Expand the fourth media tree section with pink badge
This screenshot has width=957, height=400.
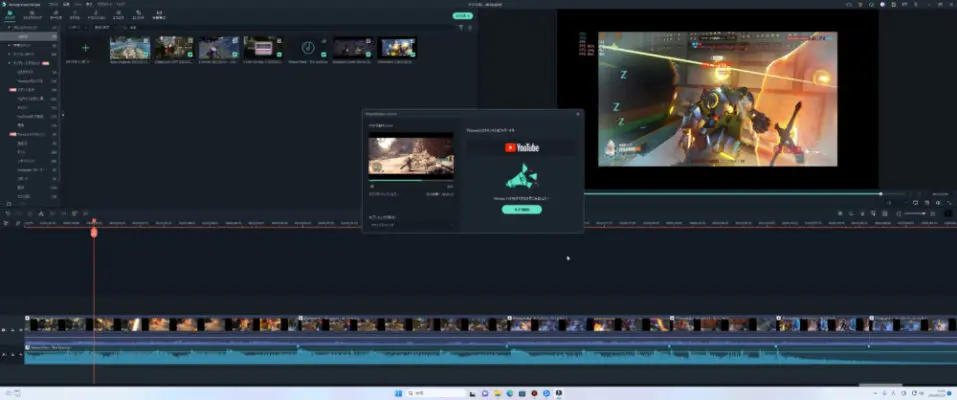[9, 63]
